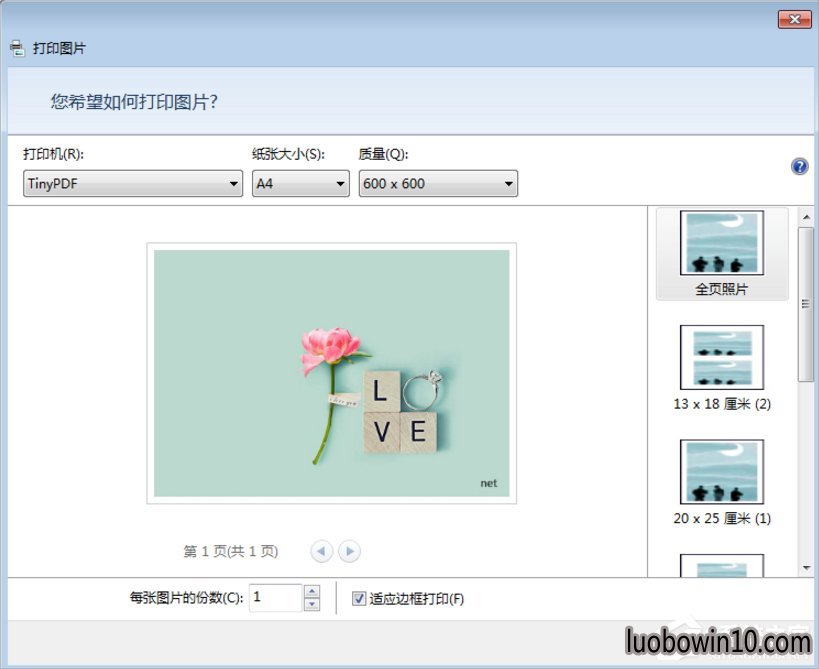Click the LOVE photo print preview
Screen dimensions: 819x669
click(x=332, y=373)
